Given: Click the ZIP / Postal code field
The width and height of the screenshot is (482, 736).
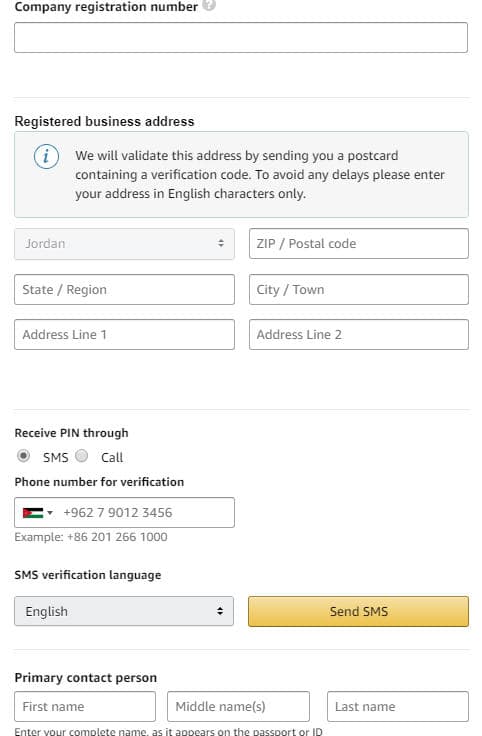Looking at the screenshot, I should click(x=359, y=244).
